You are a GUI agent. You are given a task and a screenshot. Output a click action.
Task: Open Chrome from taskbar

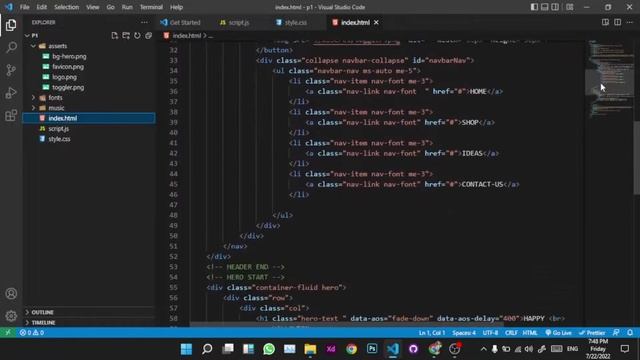351,349
